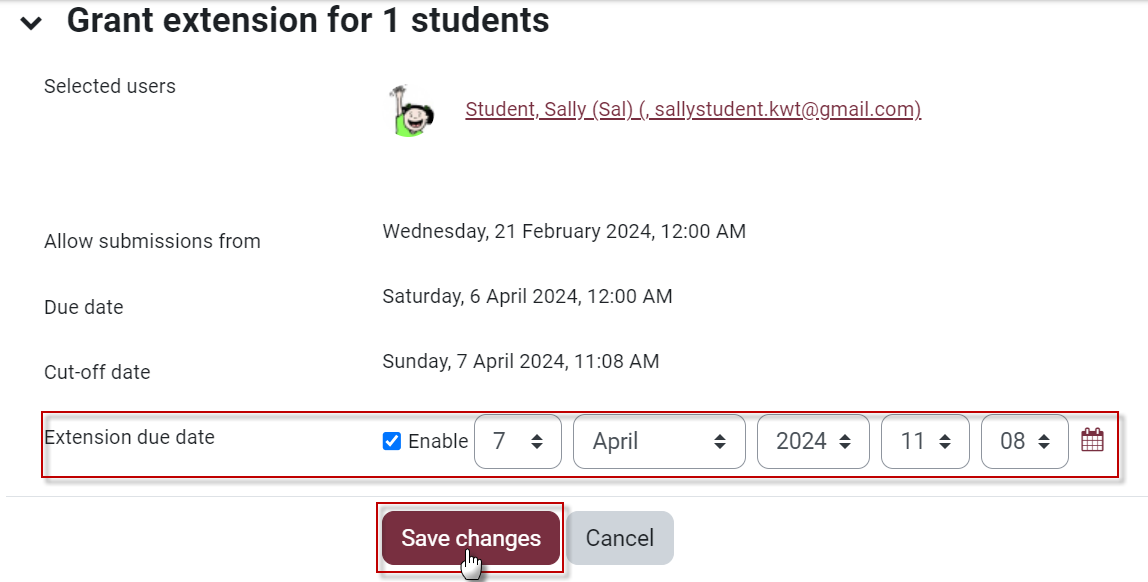Image resolution: width=1148 pixels, height=582 pixels.
Task: Click the Selected users label
Action: pos(110,87)
